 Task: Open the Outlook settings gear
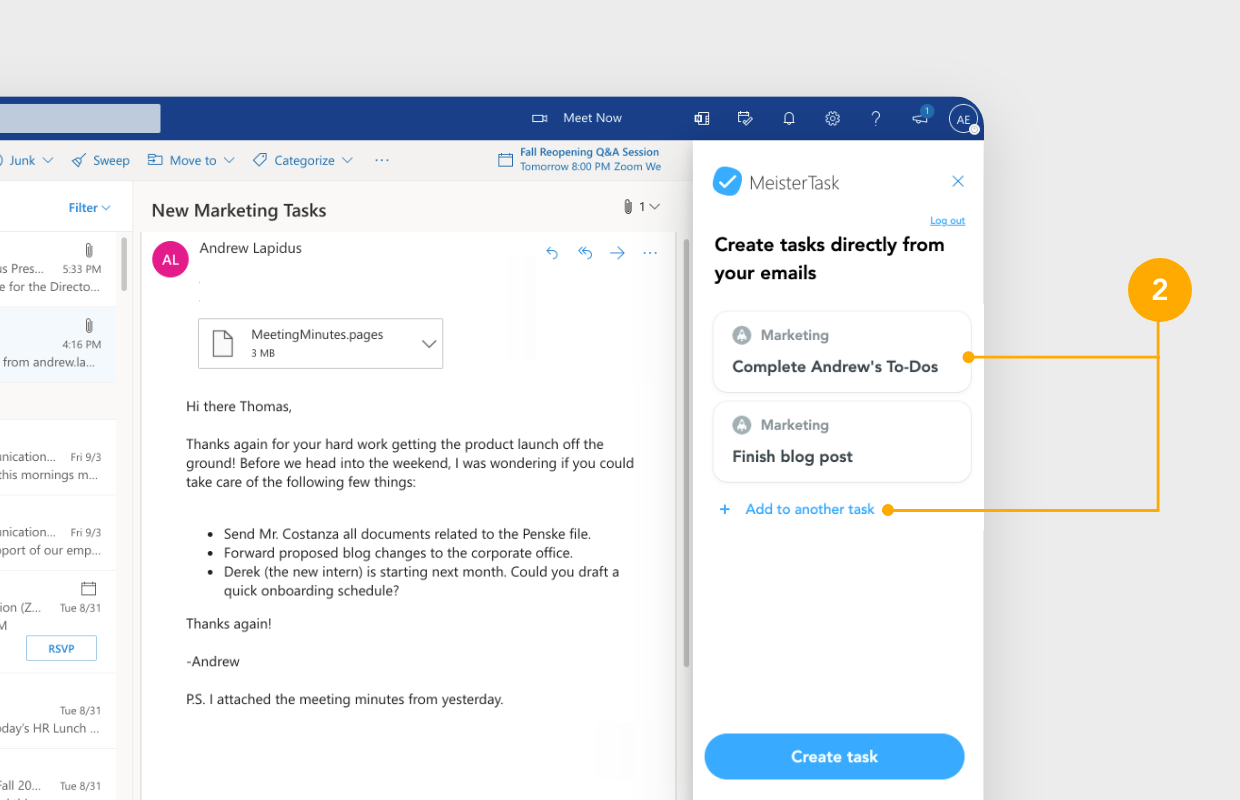point(832,118)
